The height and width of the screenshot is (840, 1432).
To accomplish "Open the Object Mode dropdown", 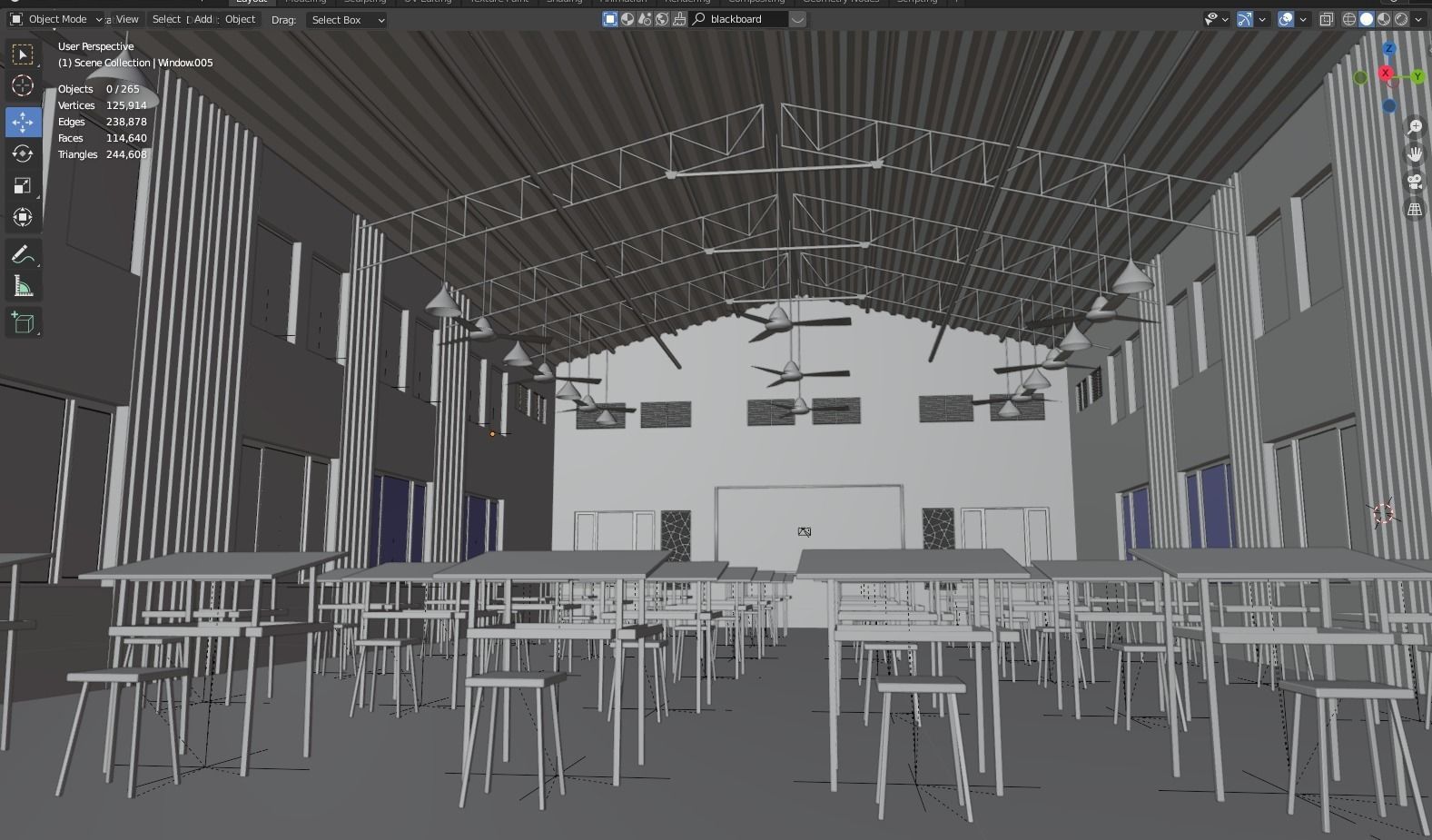I will pyautogui.click(x=56, y=19).
